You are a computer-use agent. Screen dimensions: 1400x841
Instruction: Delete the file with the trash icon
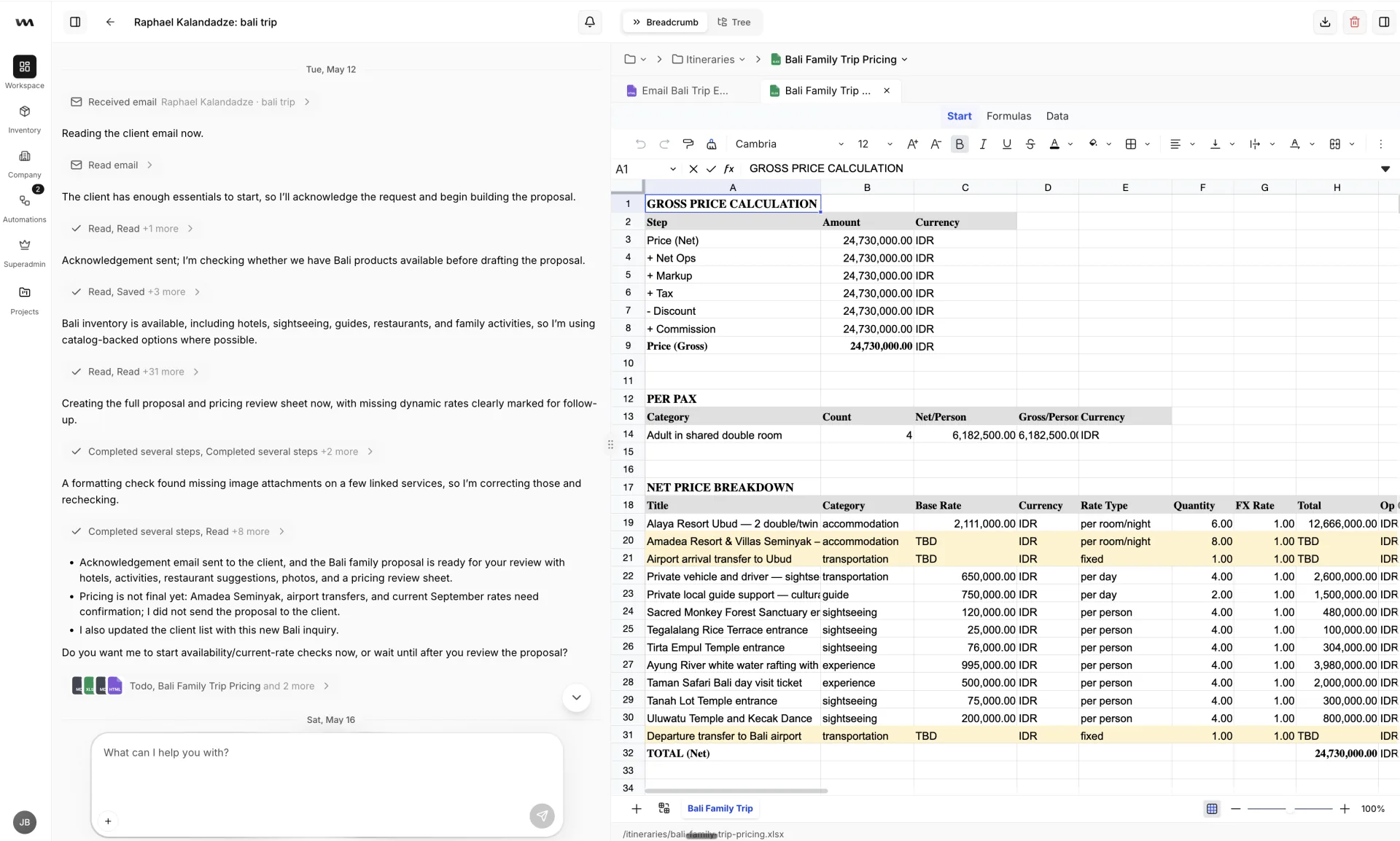pyautogui.click(x=1354, y=22)
